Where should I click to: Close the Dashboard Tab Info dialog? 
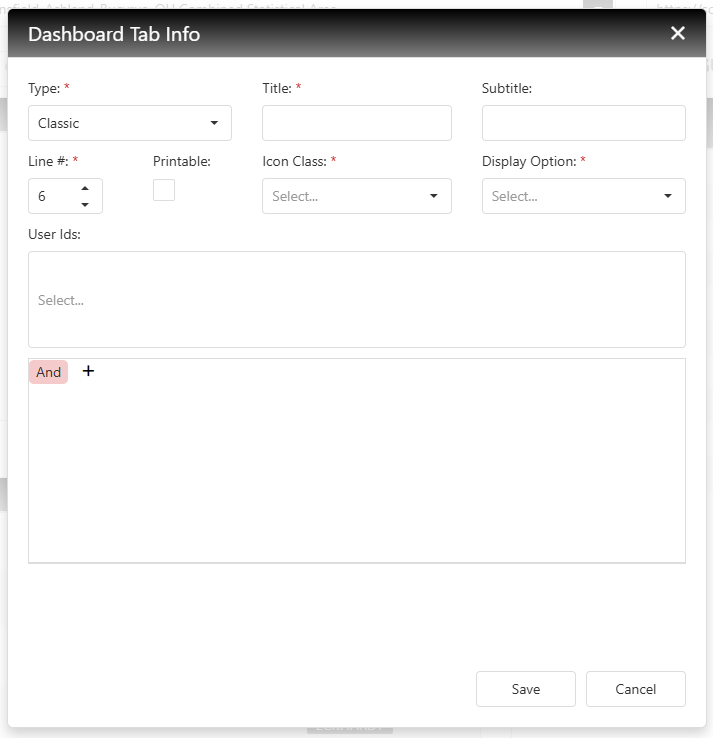[677, 33]
